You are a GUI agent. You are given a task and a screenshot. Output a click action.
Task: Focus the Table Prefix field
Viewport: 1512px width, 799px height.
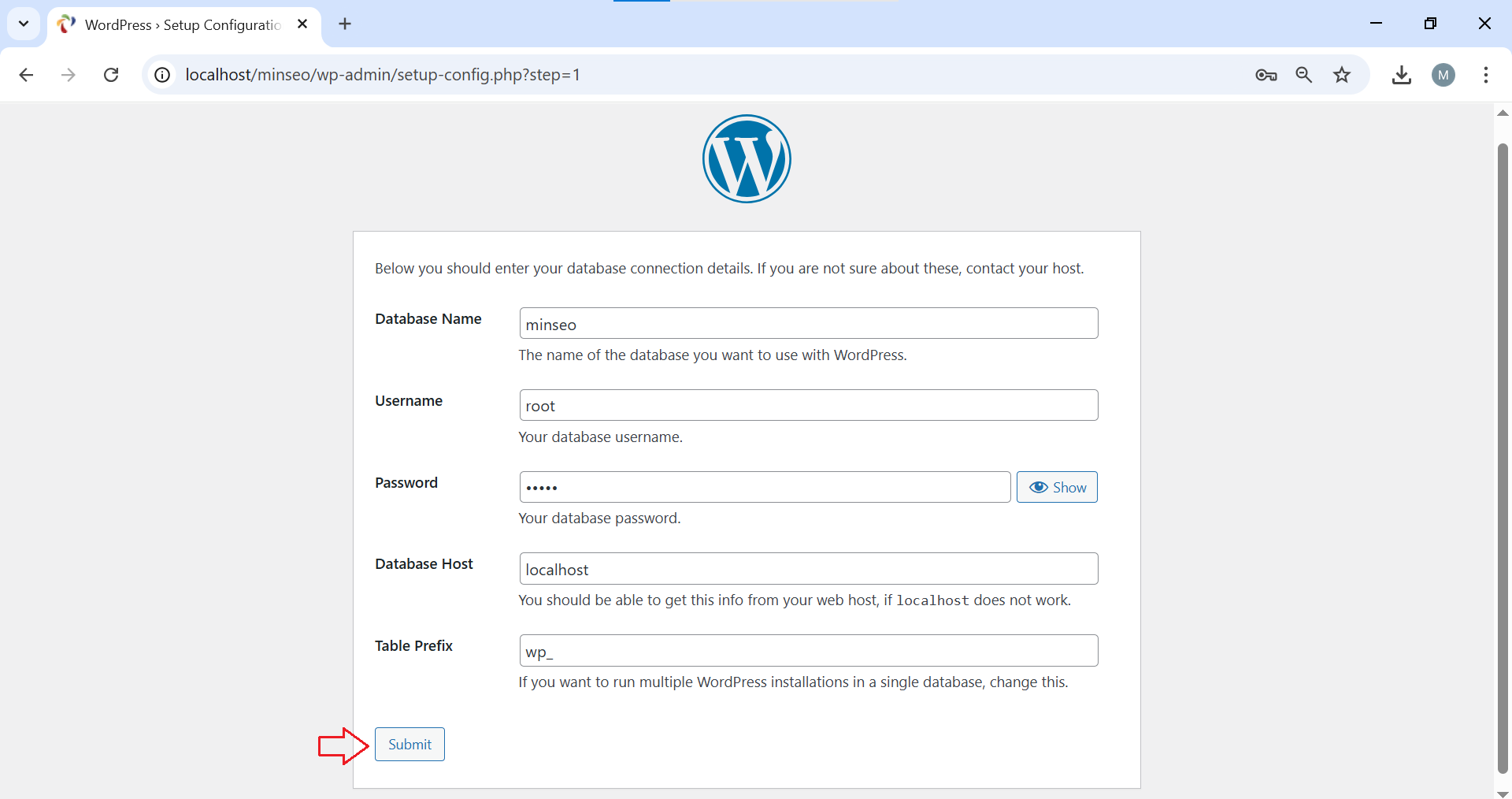click(808, 651)
